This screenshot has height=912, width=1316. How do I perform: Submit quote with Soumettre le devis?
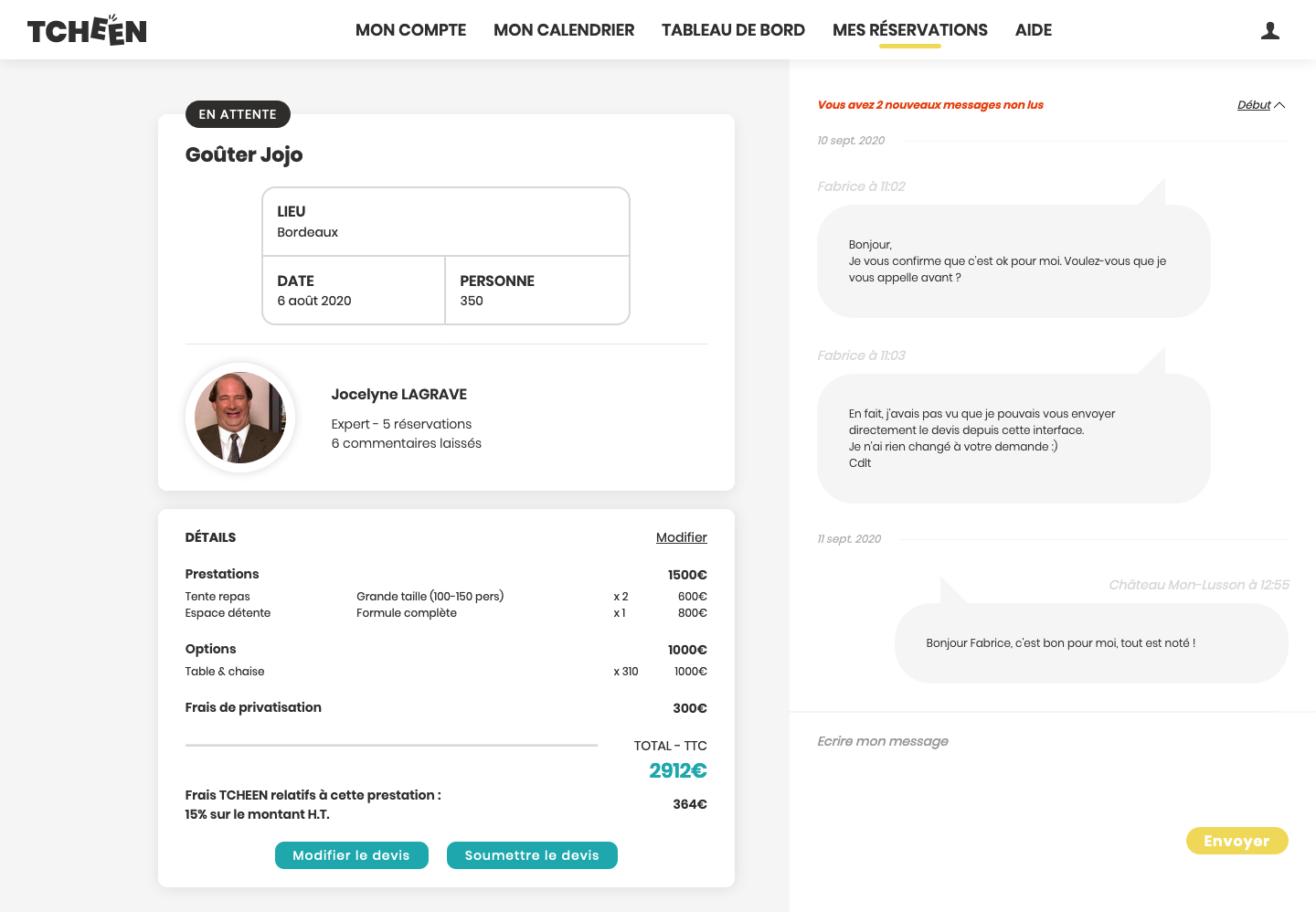(532, 855)
